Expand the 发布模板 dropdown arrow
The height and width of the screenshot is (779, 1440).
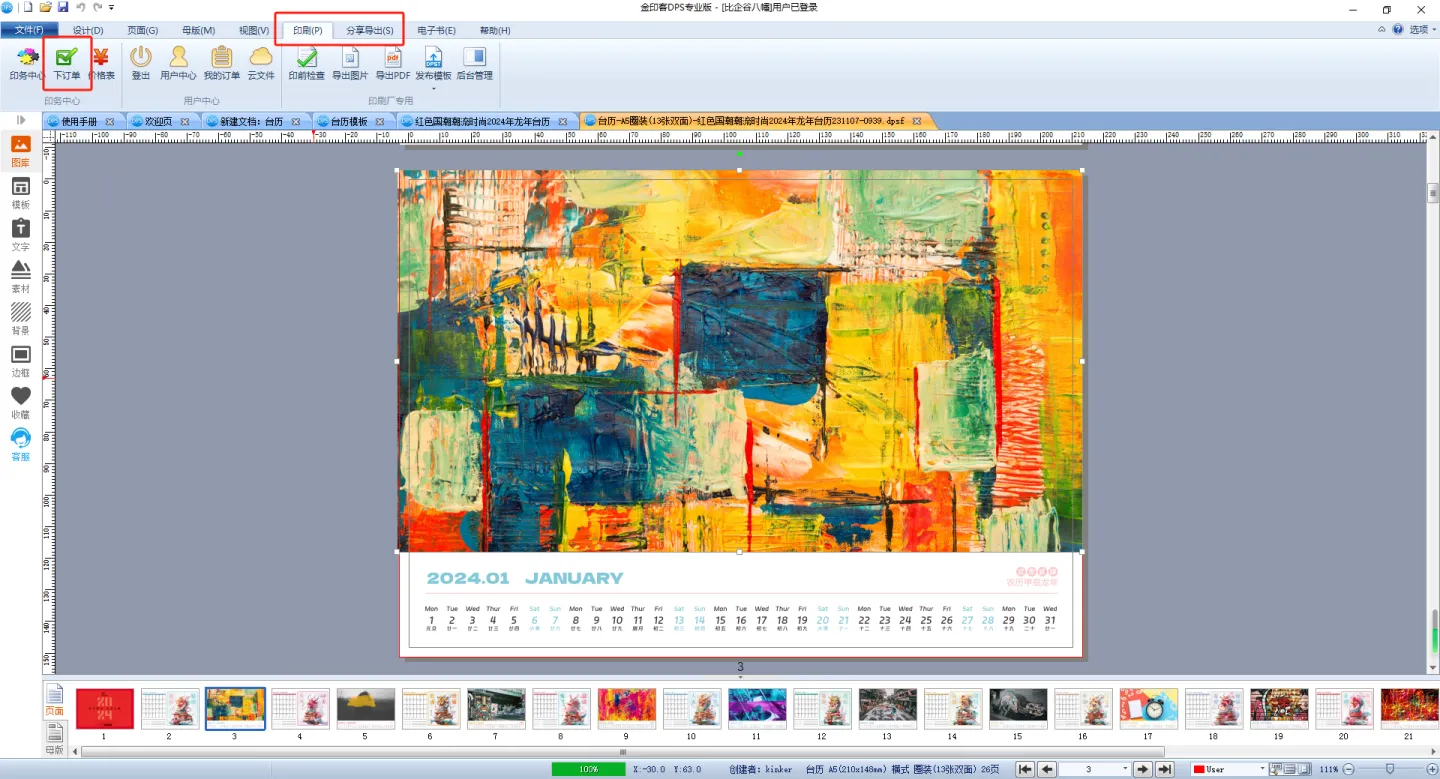(x=434, y=89)
